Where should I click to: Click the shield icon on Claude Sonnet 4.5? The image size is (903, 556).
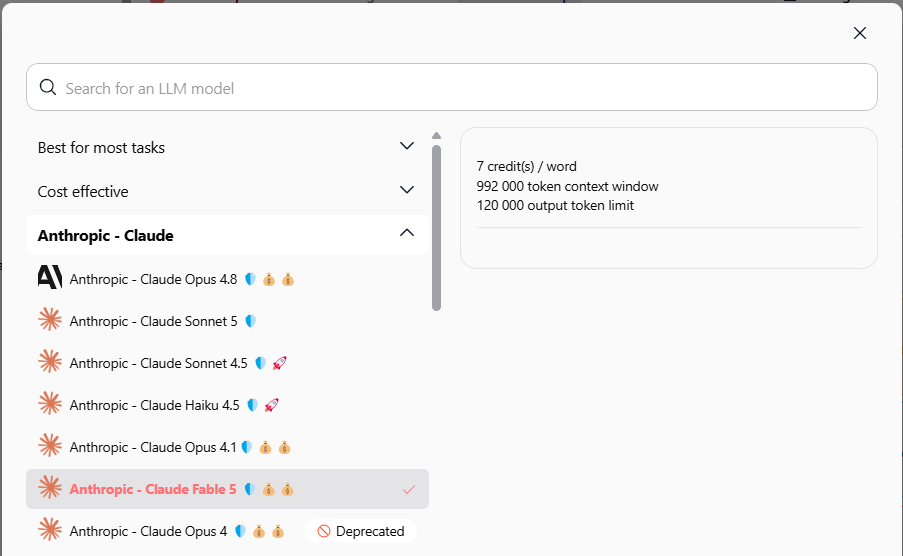pos(260,364)
